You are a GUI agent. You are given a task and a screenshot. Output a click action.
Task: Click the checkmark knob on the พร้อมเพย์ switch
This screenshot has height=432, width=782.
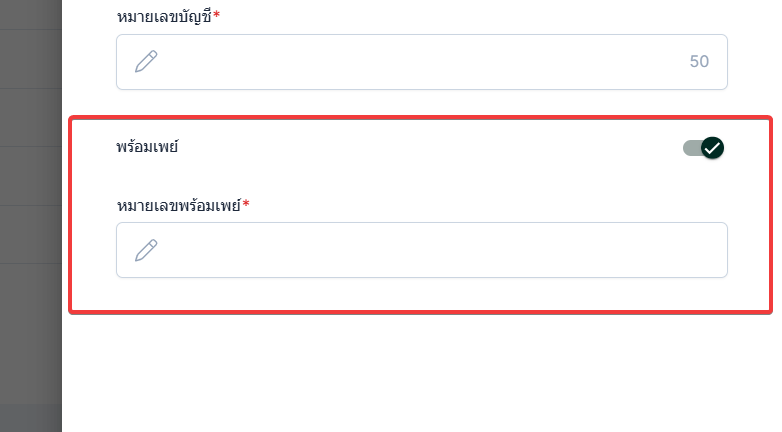712,148
